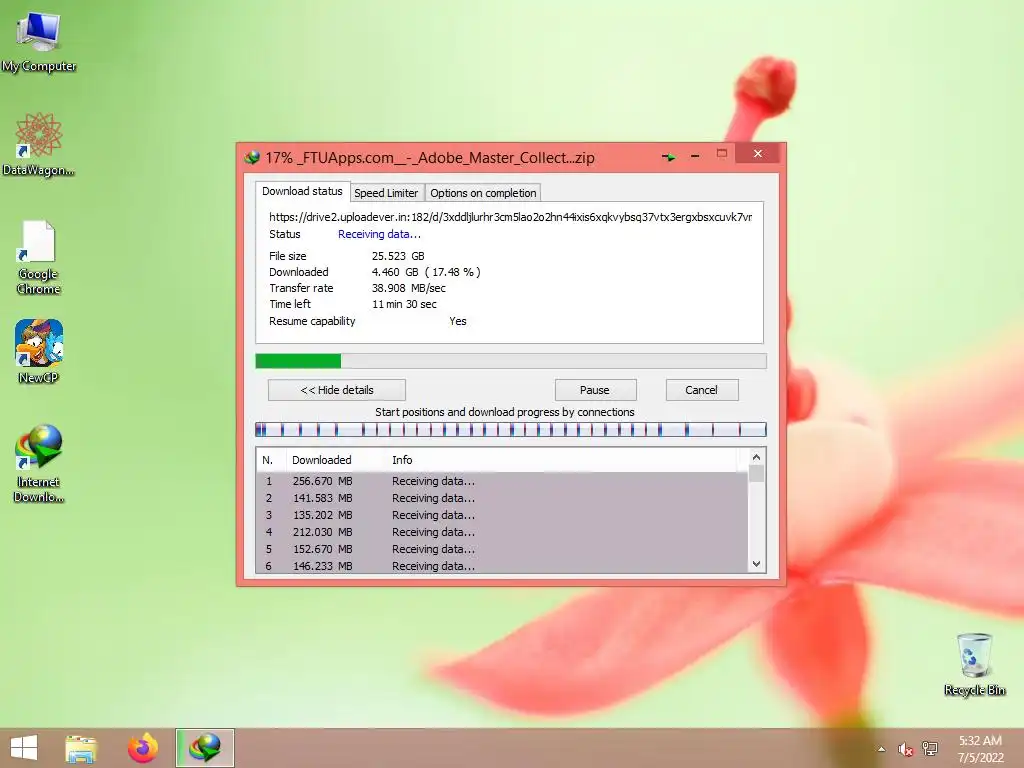Open DataWagon desktop shortcut
1024x768 pixels.
(39, 144)
